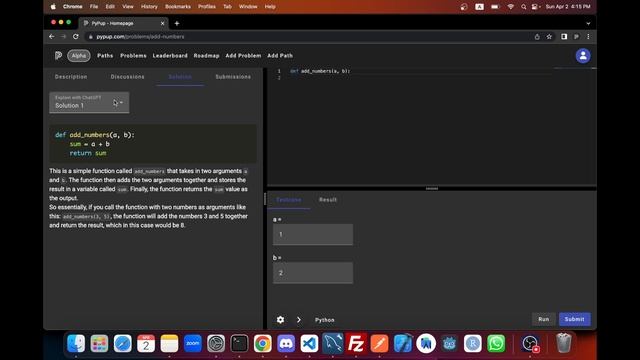
Task: Click Chrome tab search chevron
Action: (588, 23)
